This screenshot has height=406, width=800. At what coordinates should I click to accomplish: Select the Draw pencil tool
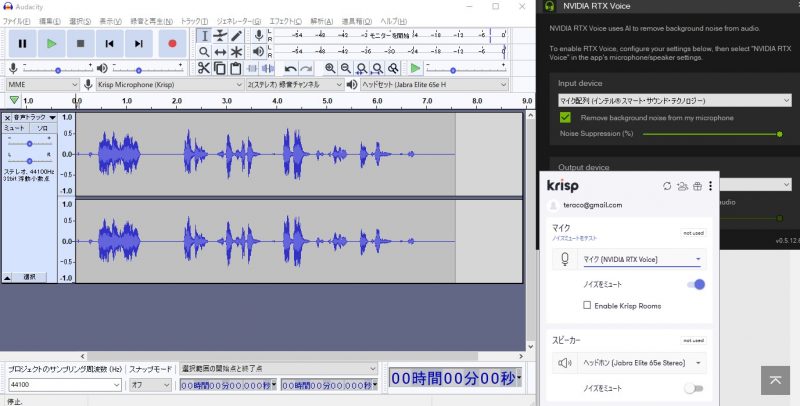pyautogui.click(x=236, y=36)
